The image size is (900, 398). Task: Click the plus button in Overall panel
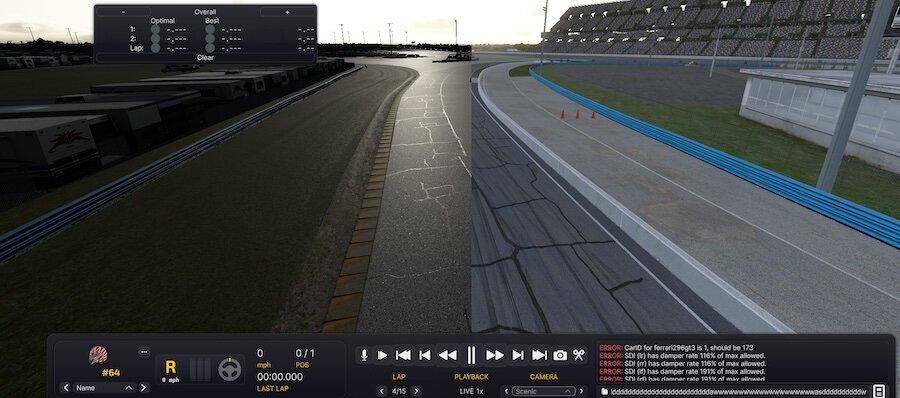(287, 12)
